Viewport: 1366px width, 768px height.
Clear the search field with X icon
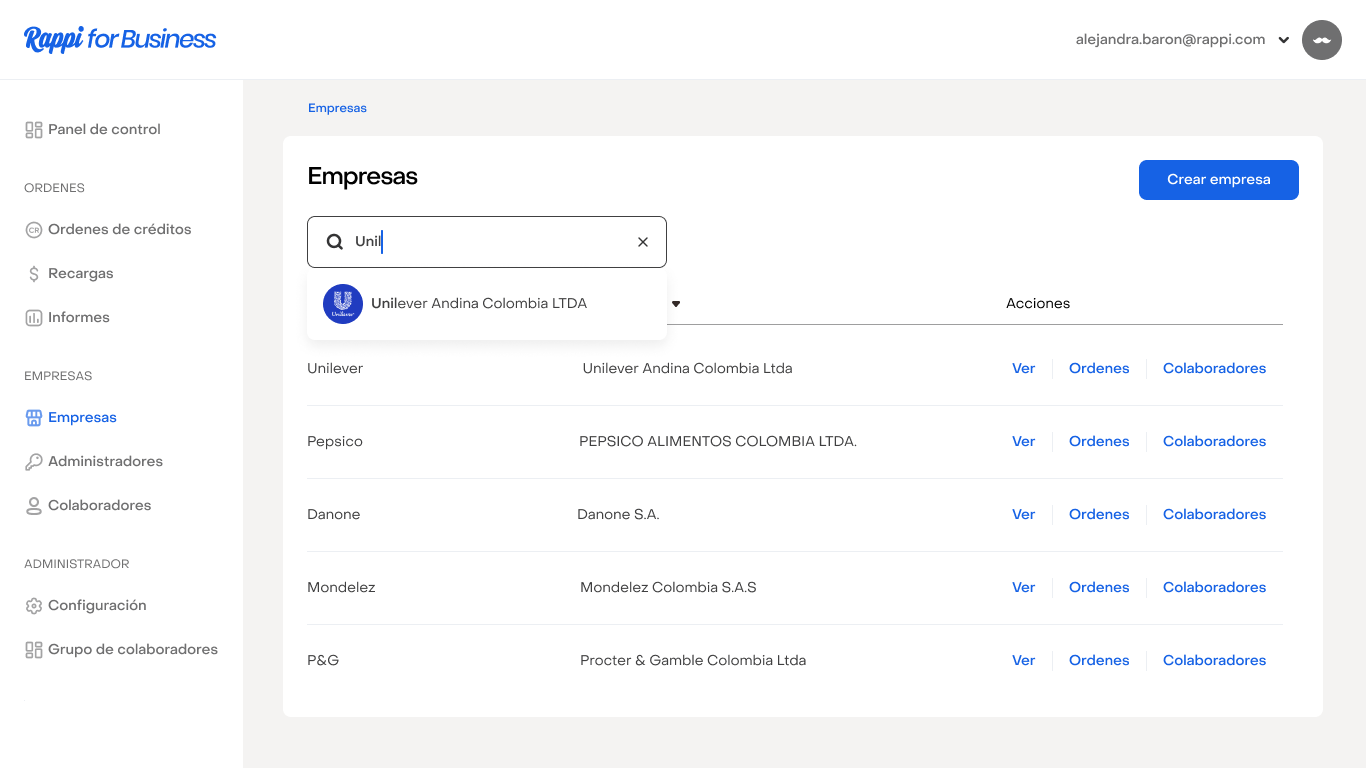pyautogui.click(x=643, y=242)
